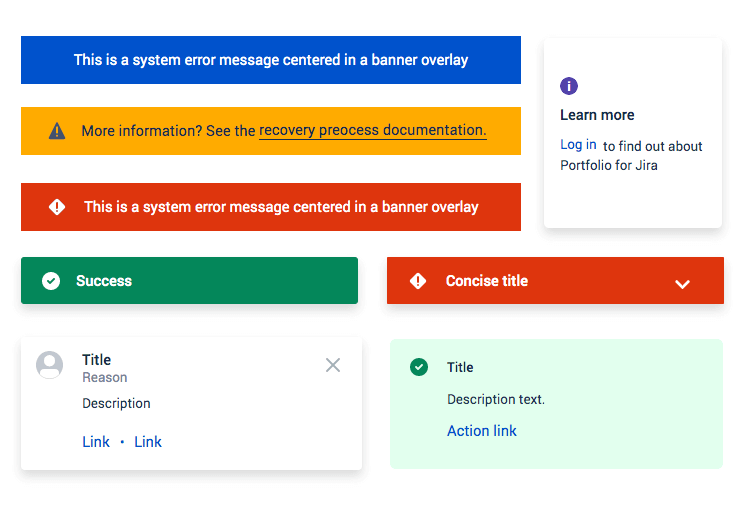Click the Title heading beside the avatar
The width and height of the screenshot is (750, 510).
pos(97,360)
